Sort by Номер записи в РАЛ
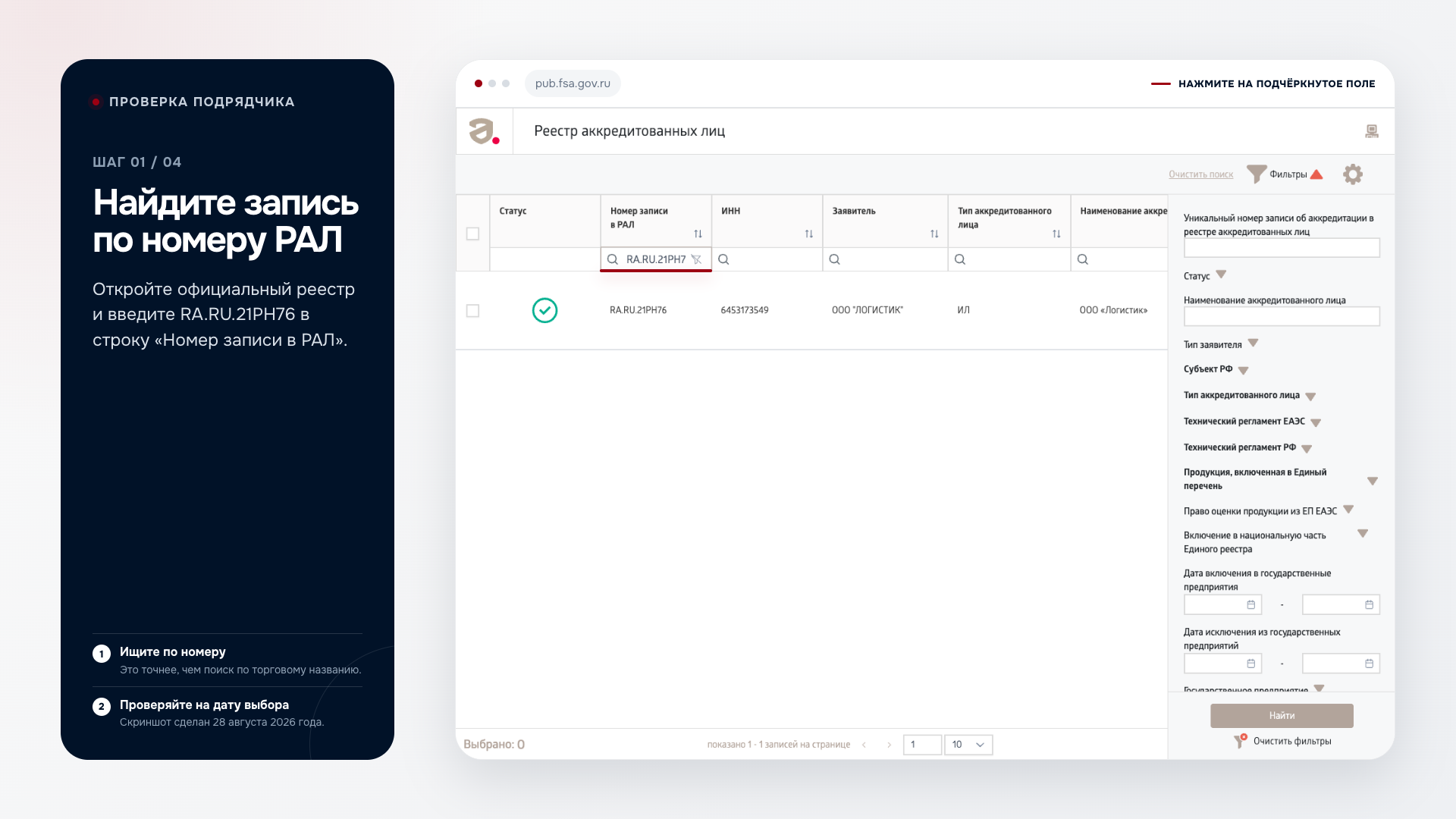The width and height of the screenshot is (1456, 819). (698, 234)
